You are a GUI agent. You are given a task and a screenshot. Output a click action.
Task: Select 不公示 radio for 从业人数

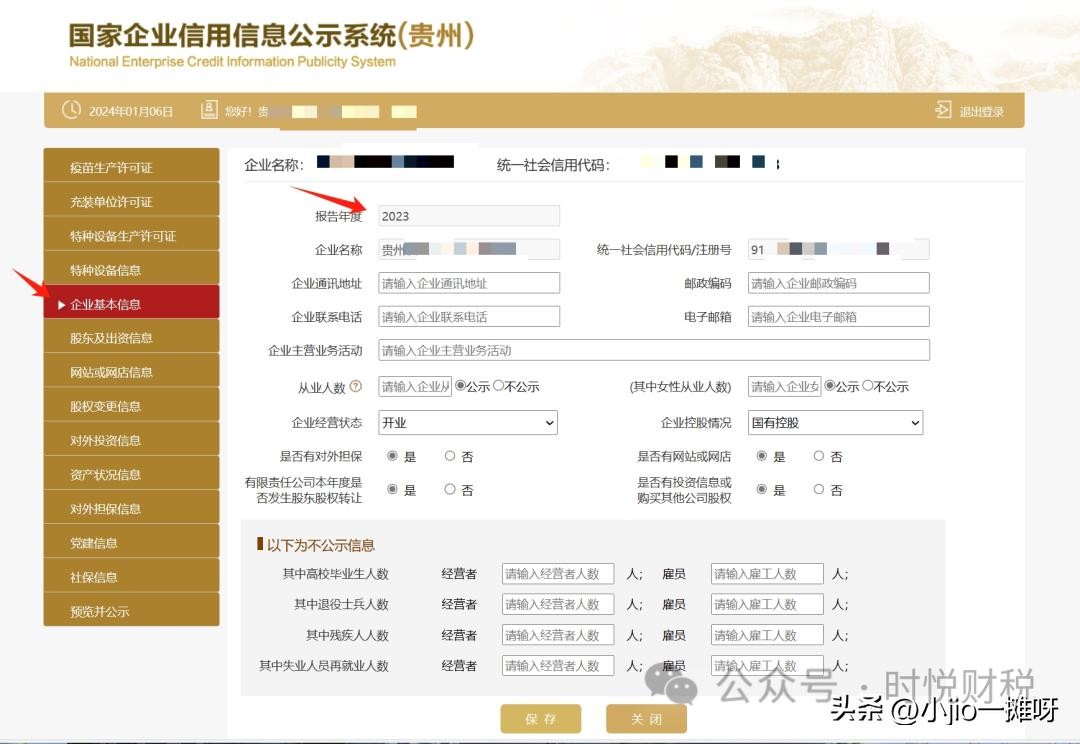click(499, 386)
